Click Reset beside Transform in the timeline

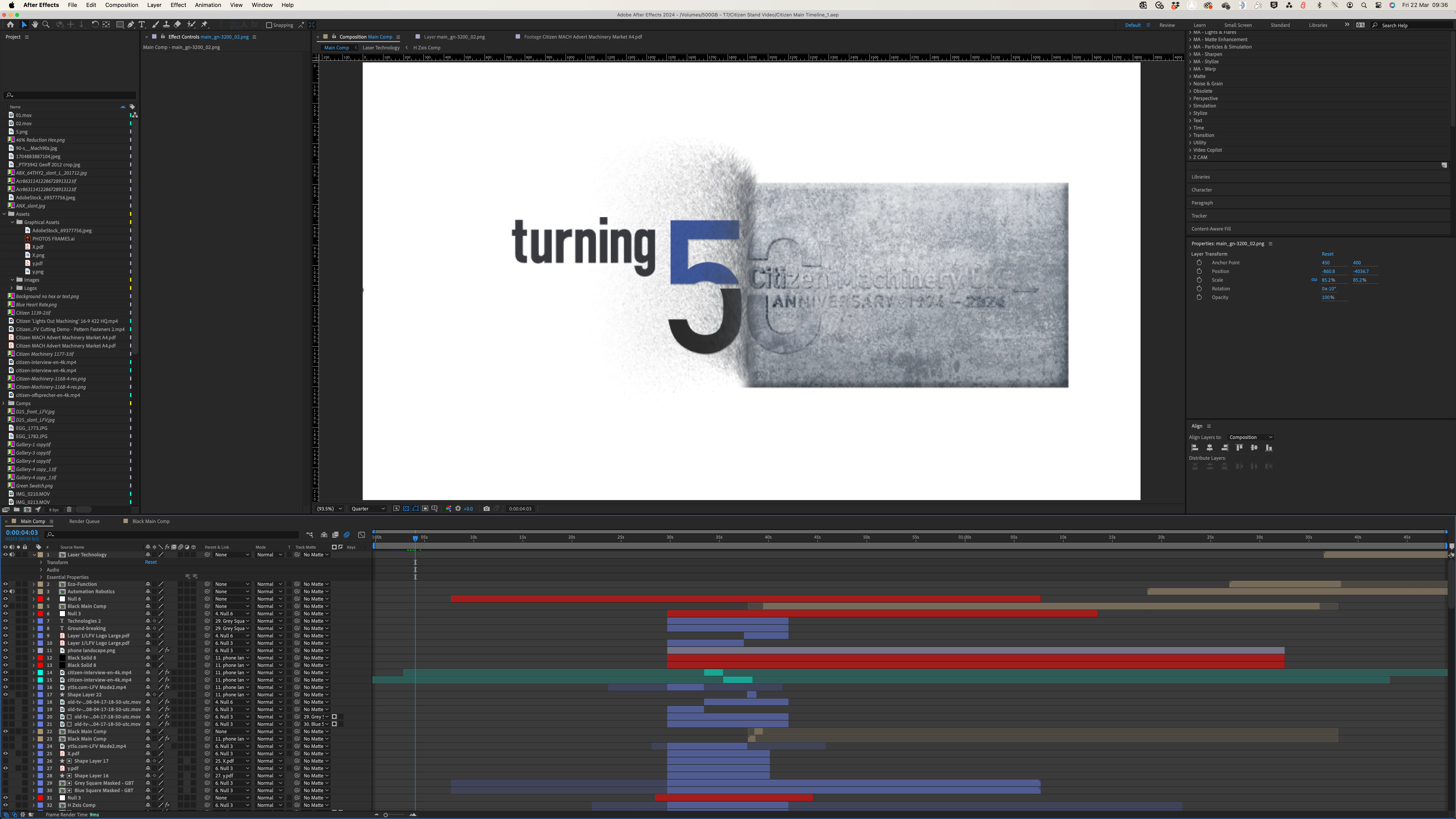pos(151,562)
